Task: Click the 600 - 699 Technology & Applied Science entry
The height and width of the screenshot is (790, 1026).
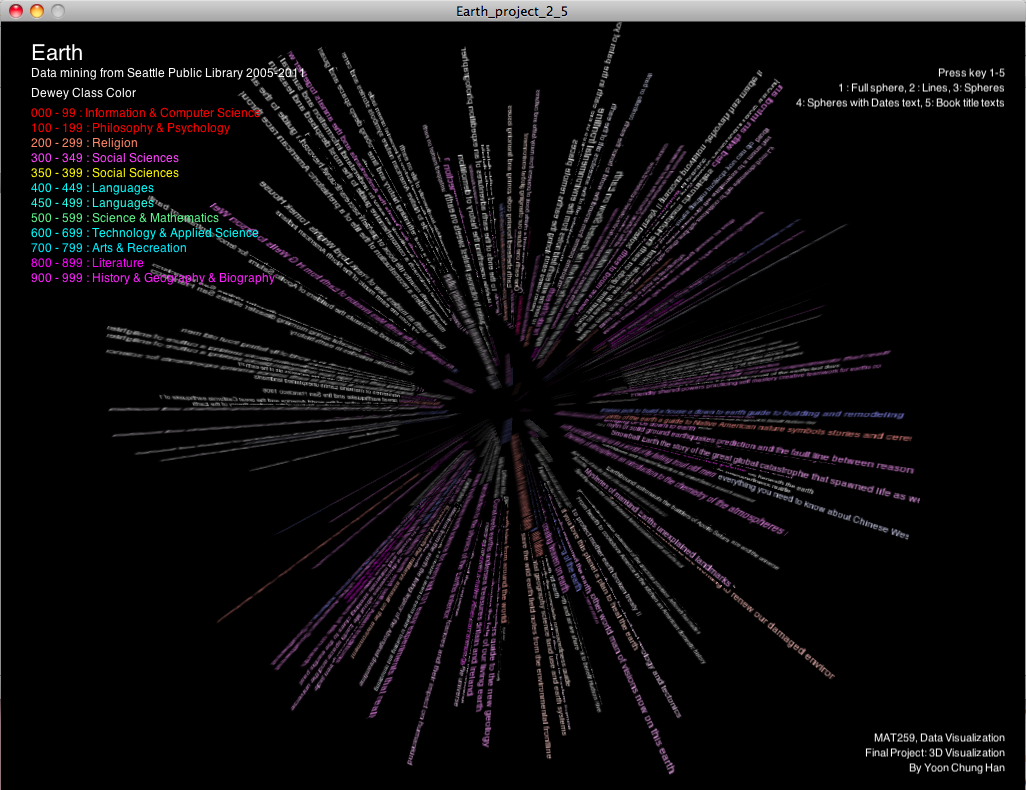Action: 145,233
